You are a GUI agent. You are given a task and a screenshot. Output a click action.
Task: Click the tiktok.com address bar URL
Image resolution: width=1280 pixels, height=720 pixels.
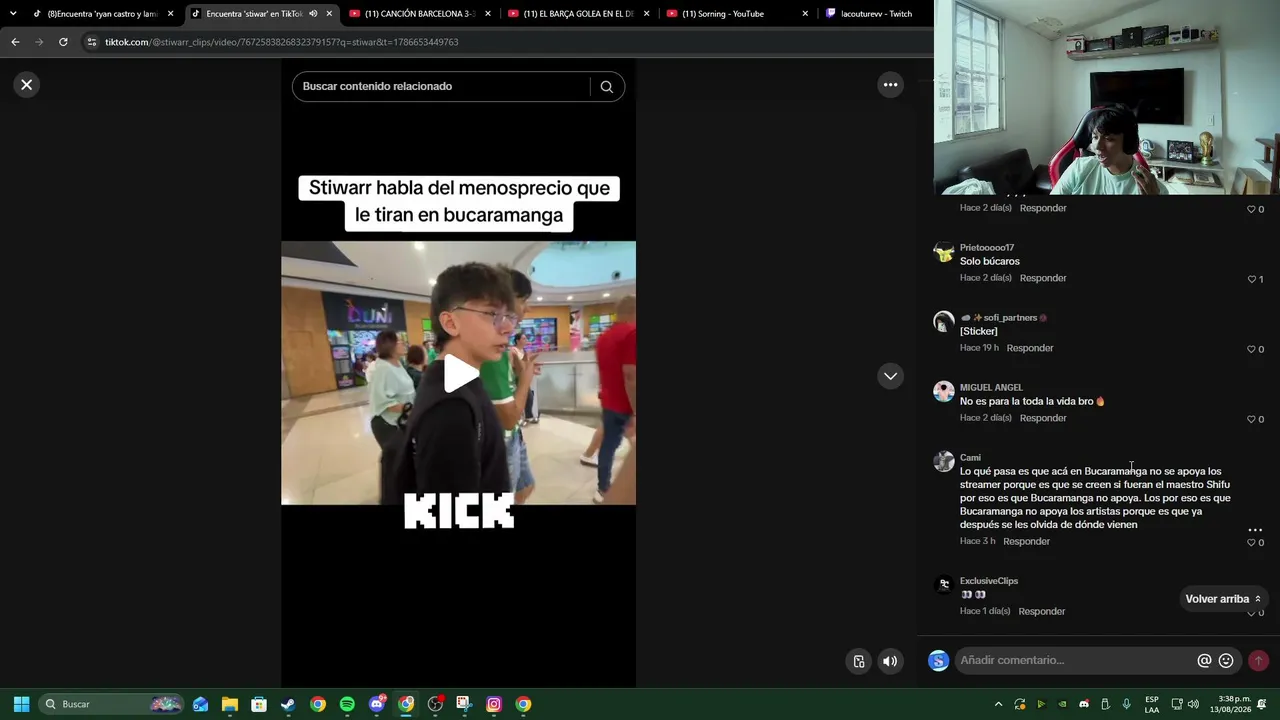coord(282,42)
